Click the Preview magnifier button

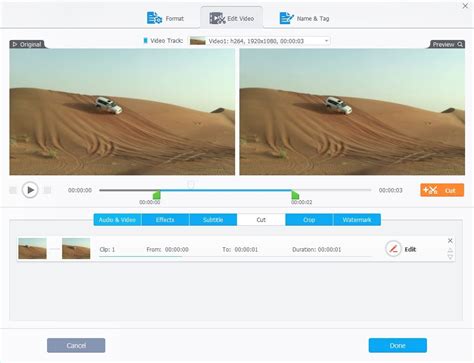tap(447, 44)
